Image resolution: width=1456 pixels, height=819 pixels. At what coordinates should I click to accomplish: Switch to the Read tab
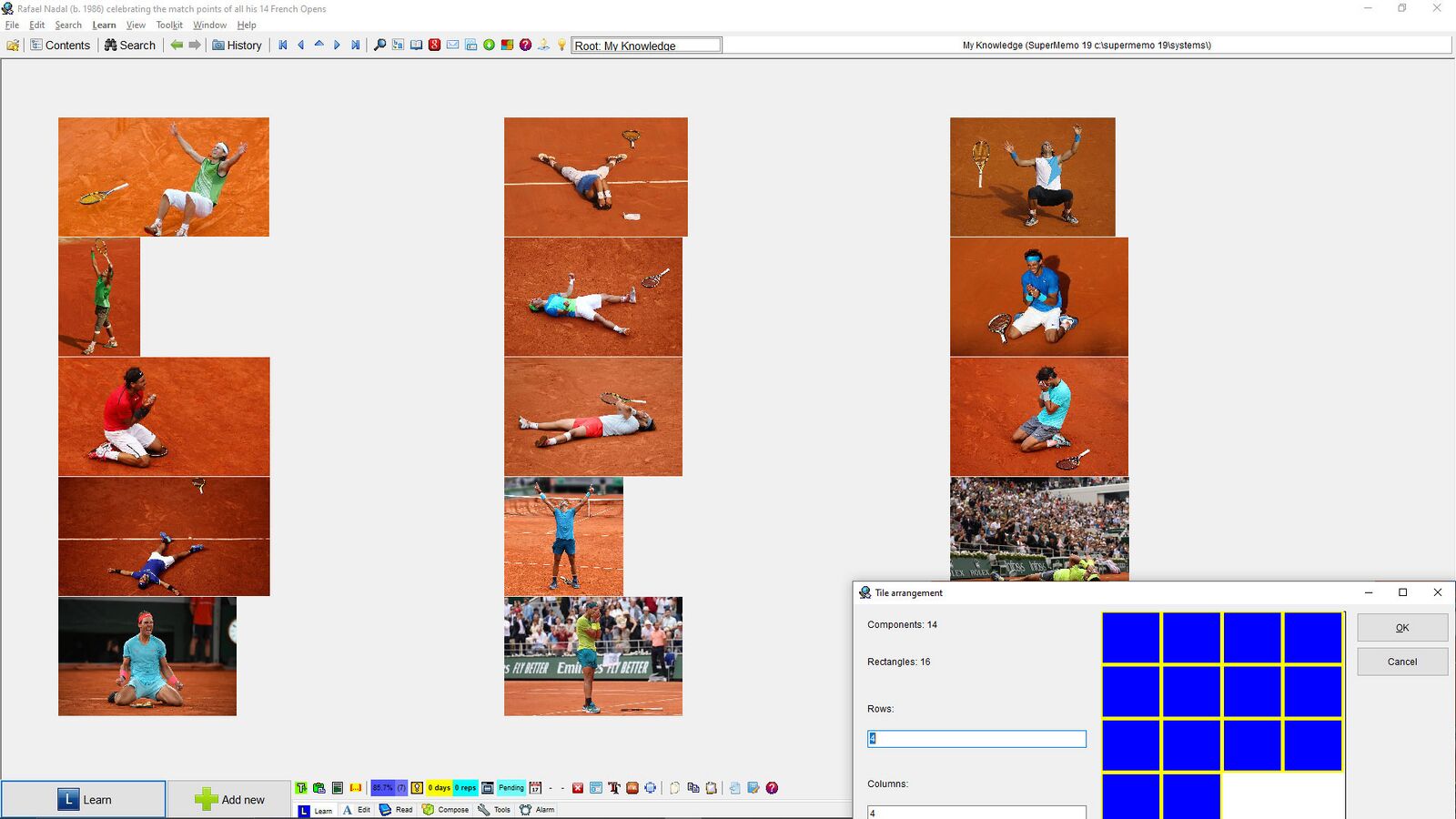coord(396,810)
